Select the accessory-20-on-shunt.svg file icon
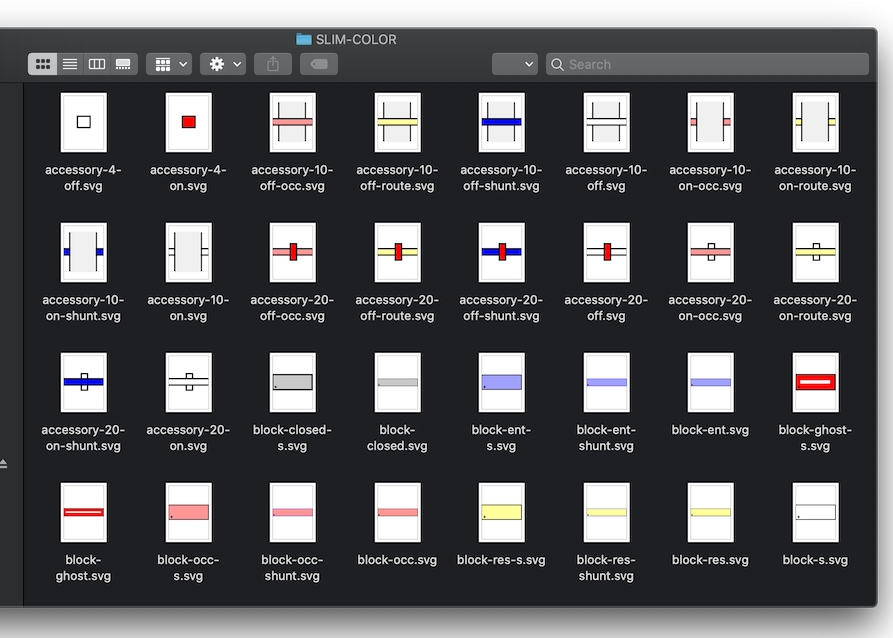 83,382
